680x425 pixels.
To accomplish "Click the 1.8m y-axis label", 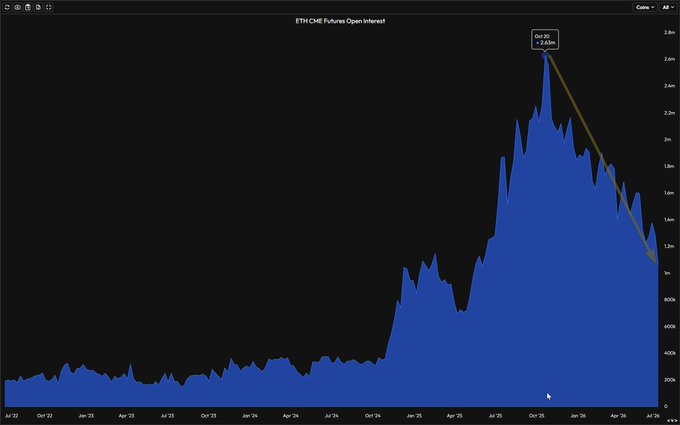I will [x=670, y=166].
